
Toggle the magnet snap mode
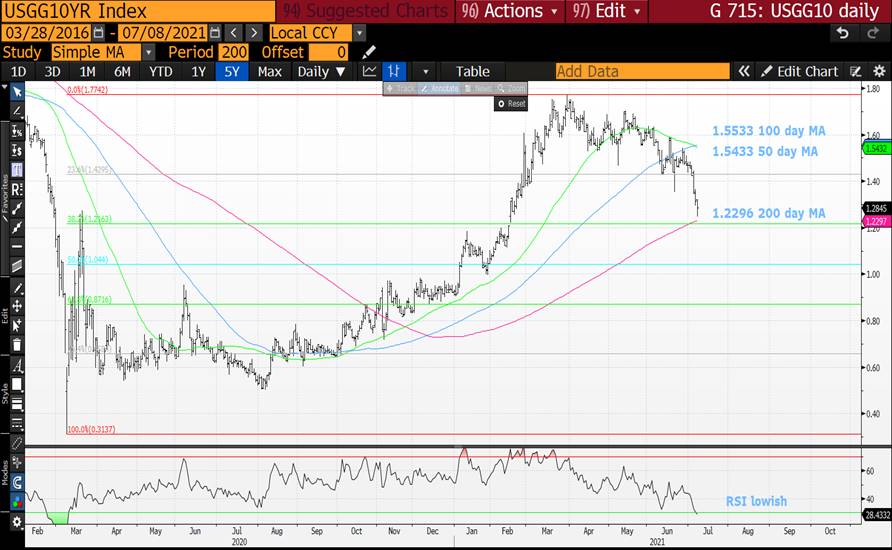(17, 483)
